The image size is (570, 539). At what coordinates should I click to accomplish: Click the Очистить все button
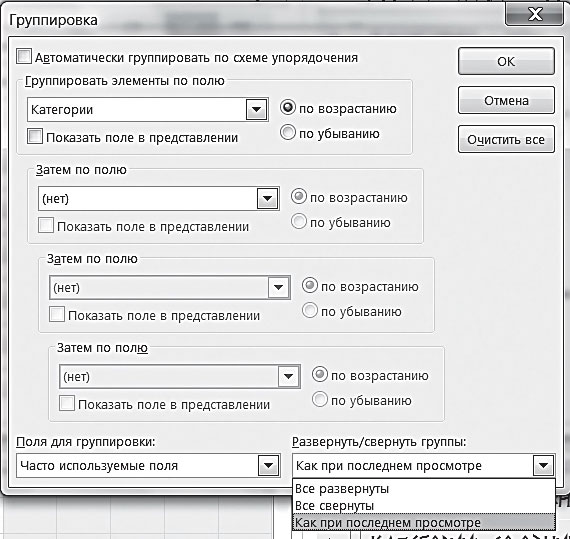tap(506, 139)
